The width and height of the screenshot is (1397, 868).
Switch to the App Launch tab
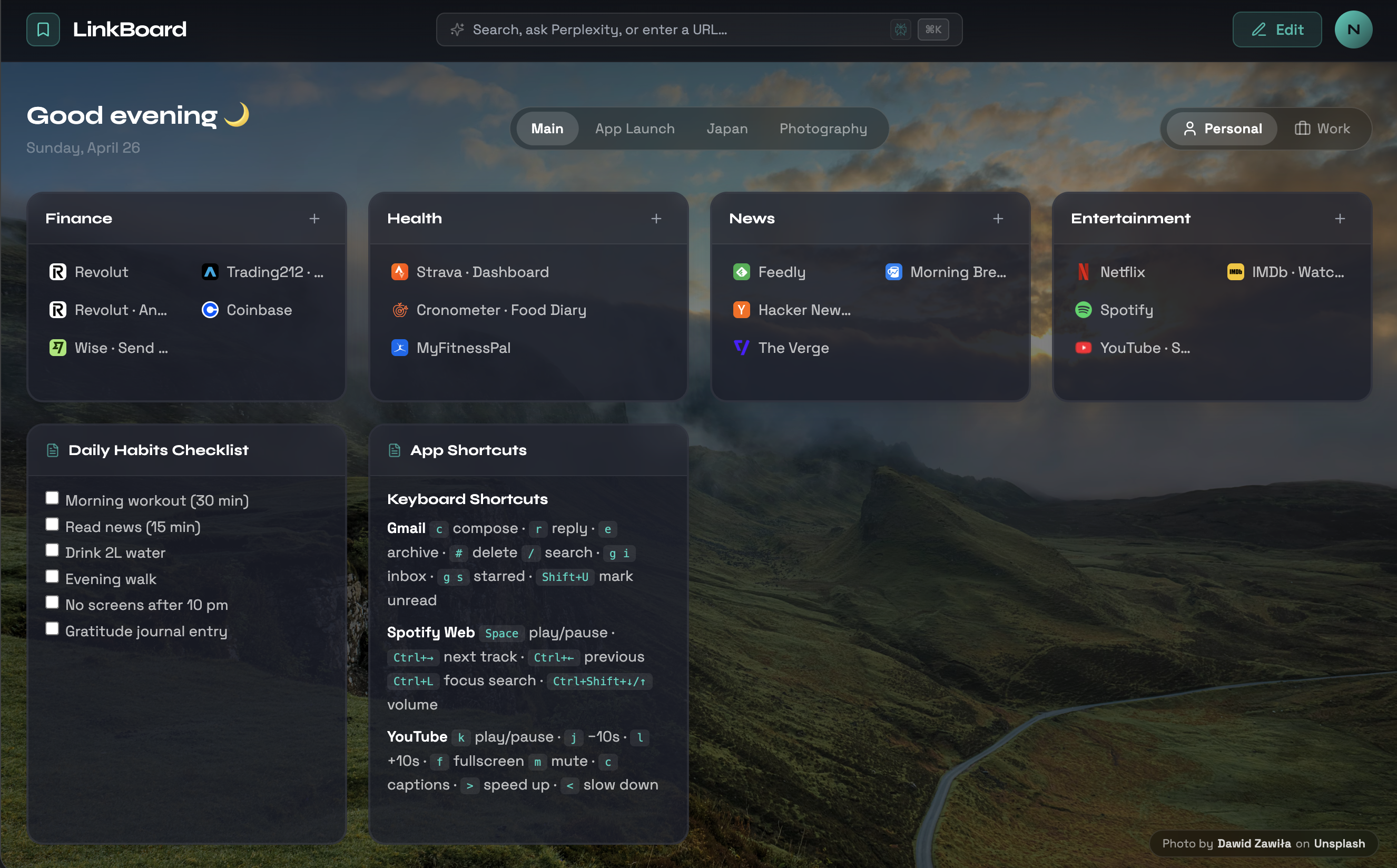coord(634,129)
